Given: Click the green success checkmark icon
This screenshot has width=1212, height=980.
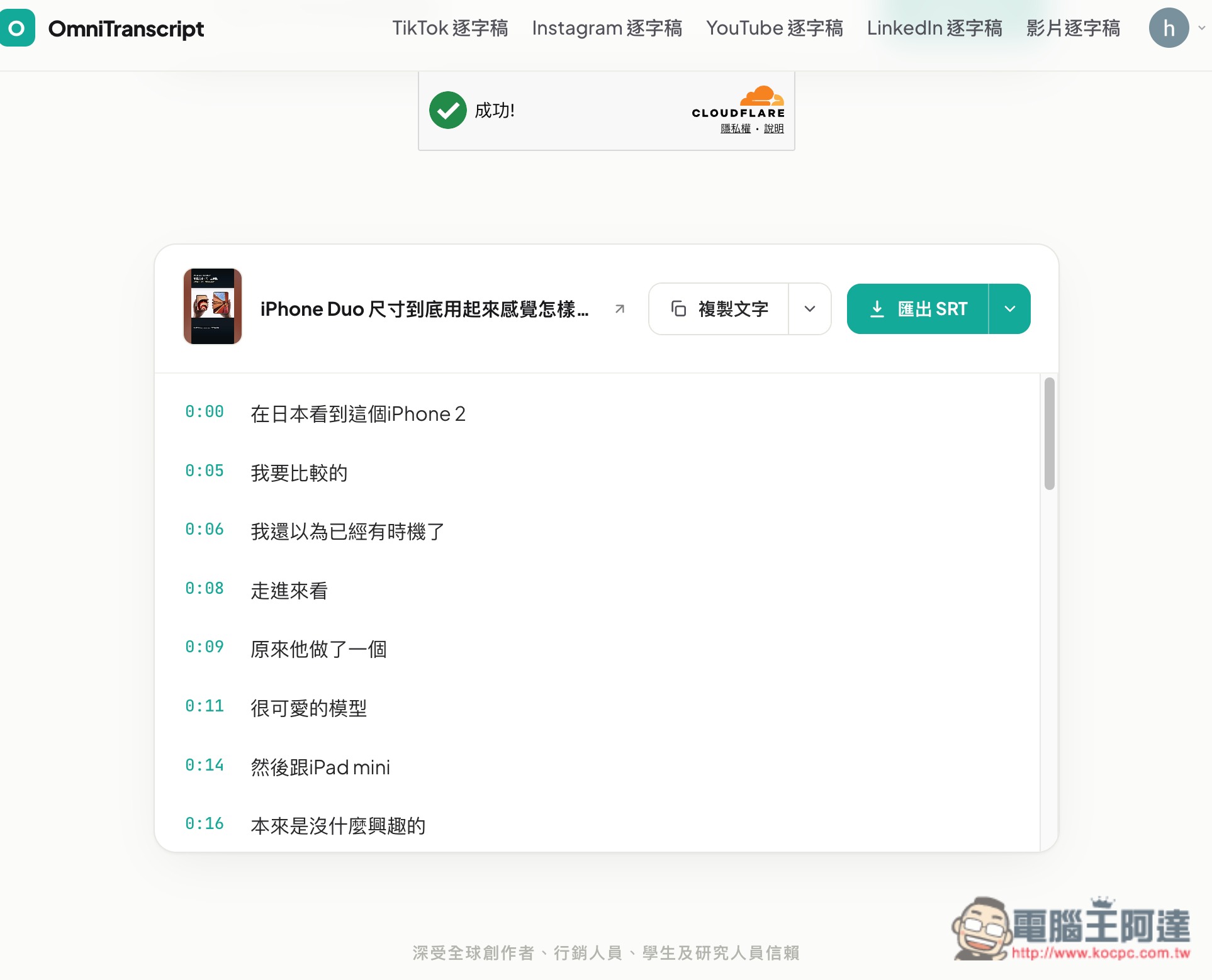Looking at the screenshot, I should point(448,110).
